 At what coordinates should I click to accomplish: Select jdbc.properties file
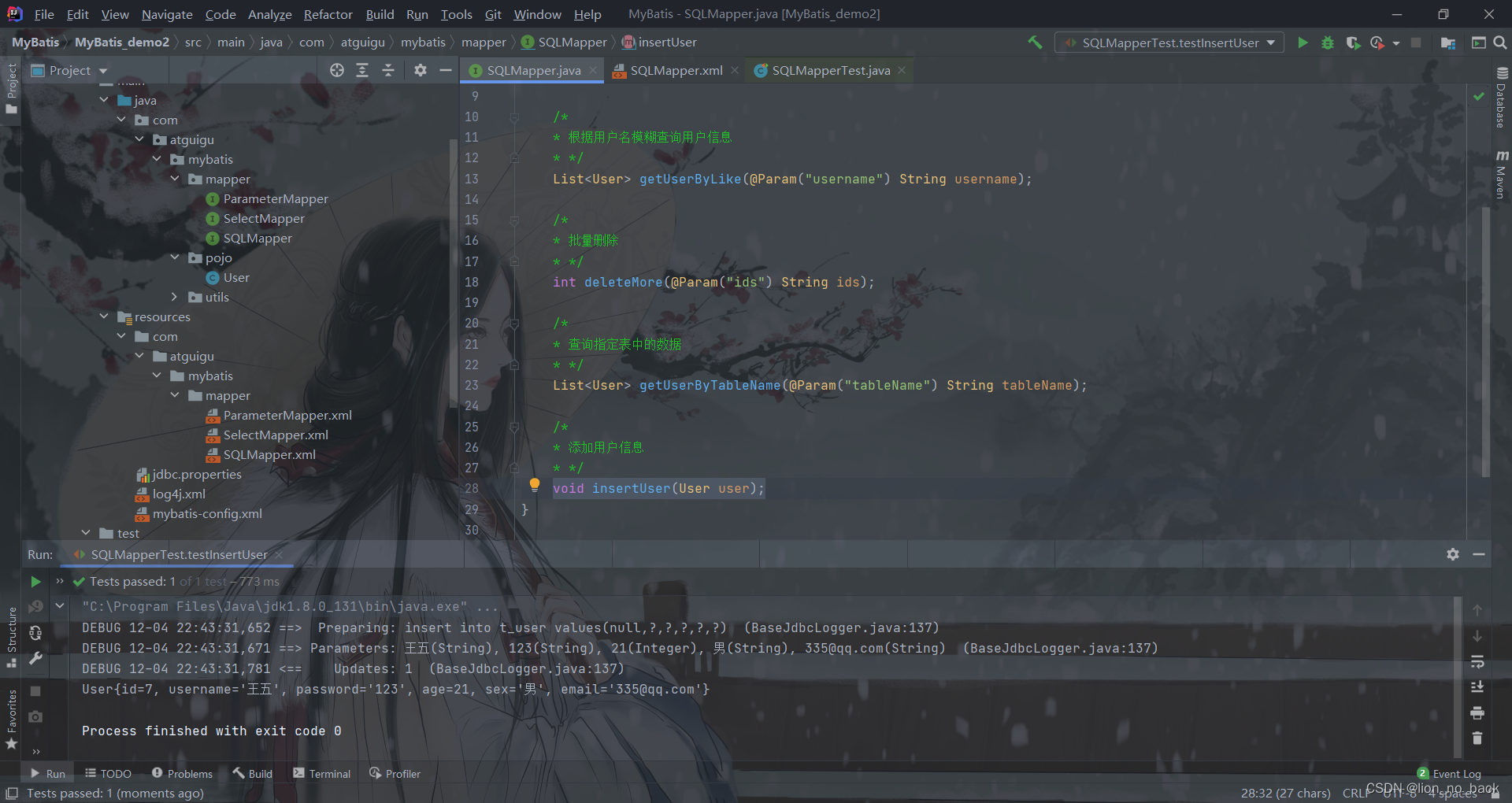click(x=196, y=474)
